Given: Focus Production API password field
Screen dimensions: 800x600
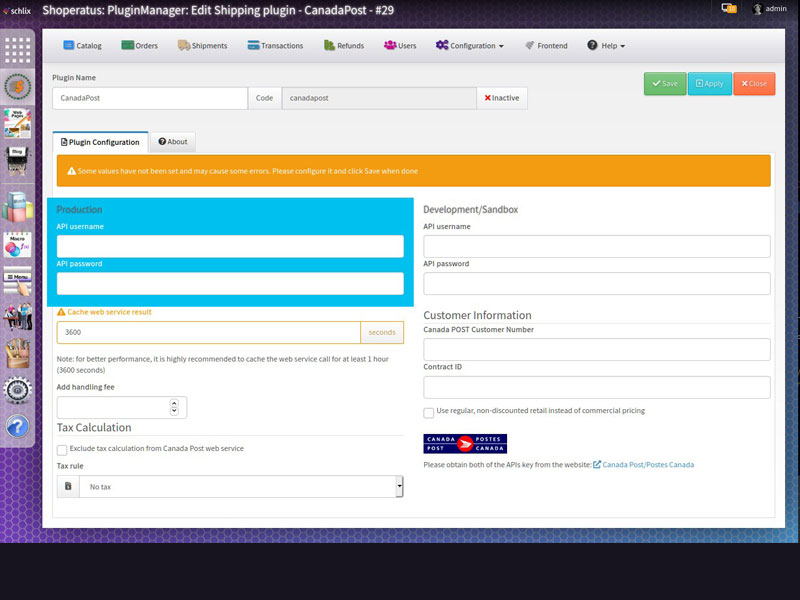Looking at the screenshot, I should [x=230, y=284].
